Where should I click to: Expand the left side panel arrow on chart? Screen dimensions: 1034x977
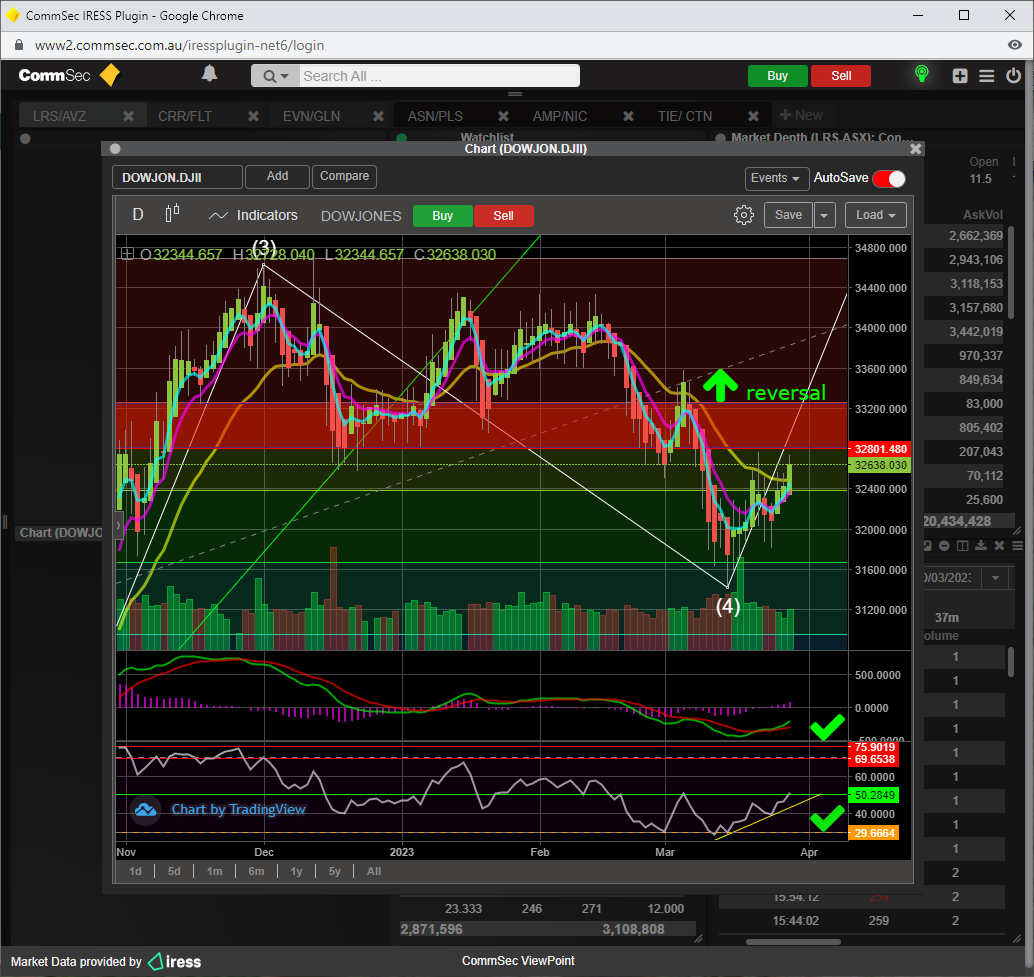click(x=119, y=525)
